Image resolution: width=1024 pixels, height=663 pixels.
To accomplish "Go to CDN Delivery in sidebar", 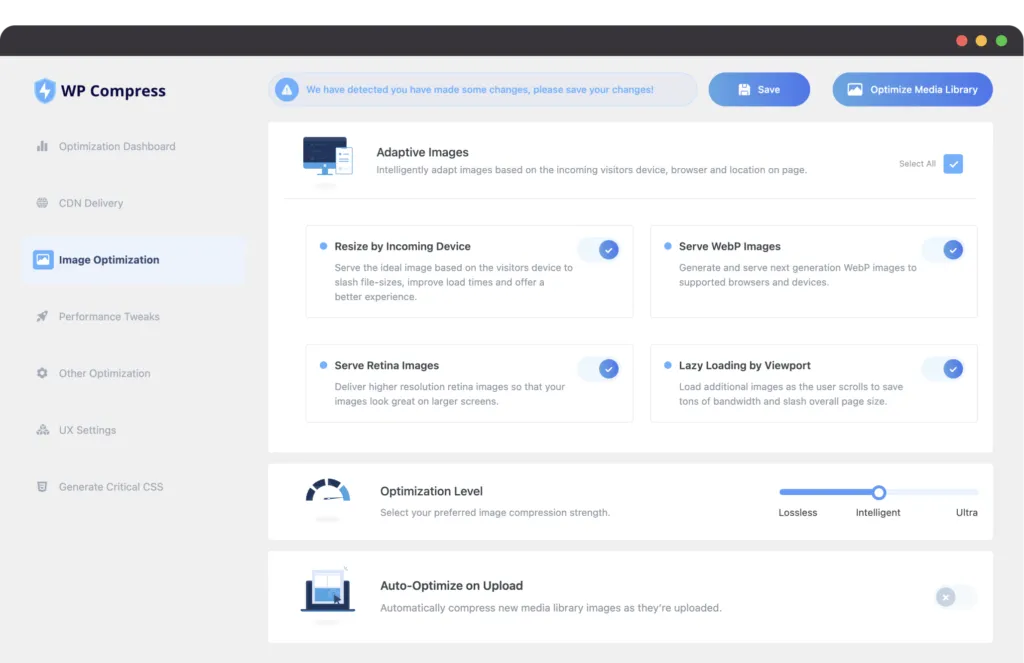I will coord(91,203).
